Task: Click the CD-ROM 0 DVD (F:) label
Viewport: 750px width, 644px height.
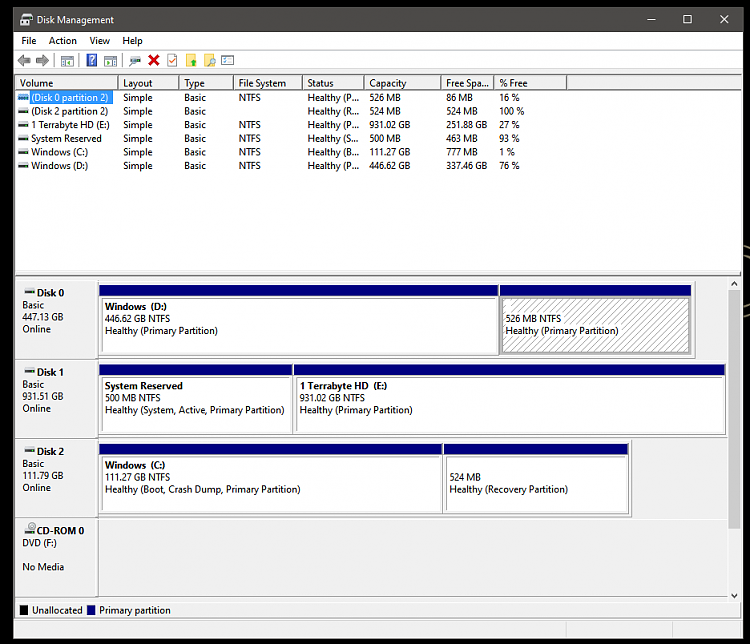Action: click(x=56, y=557)
